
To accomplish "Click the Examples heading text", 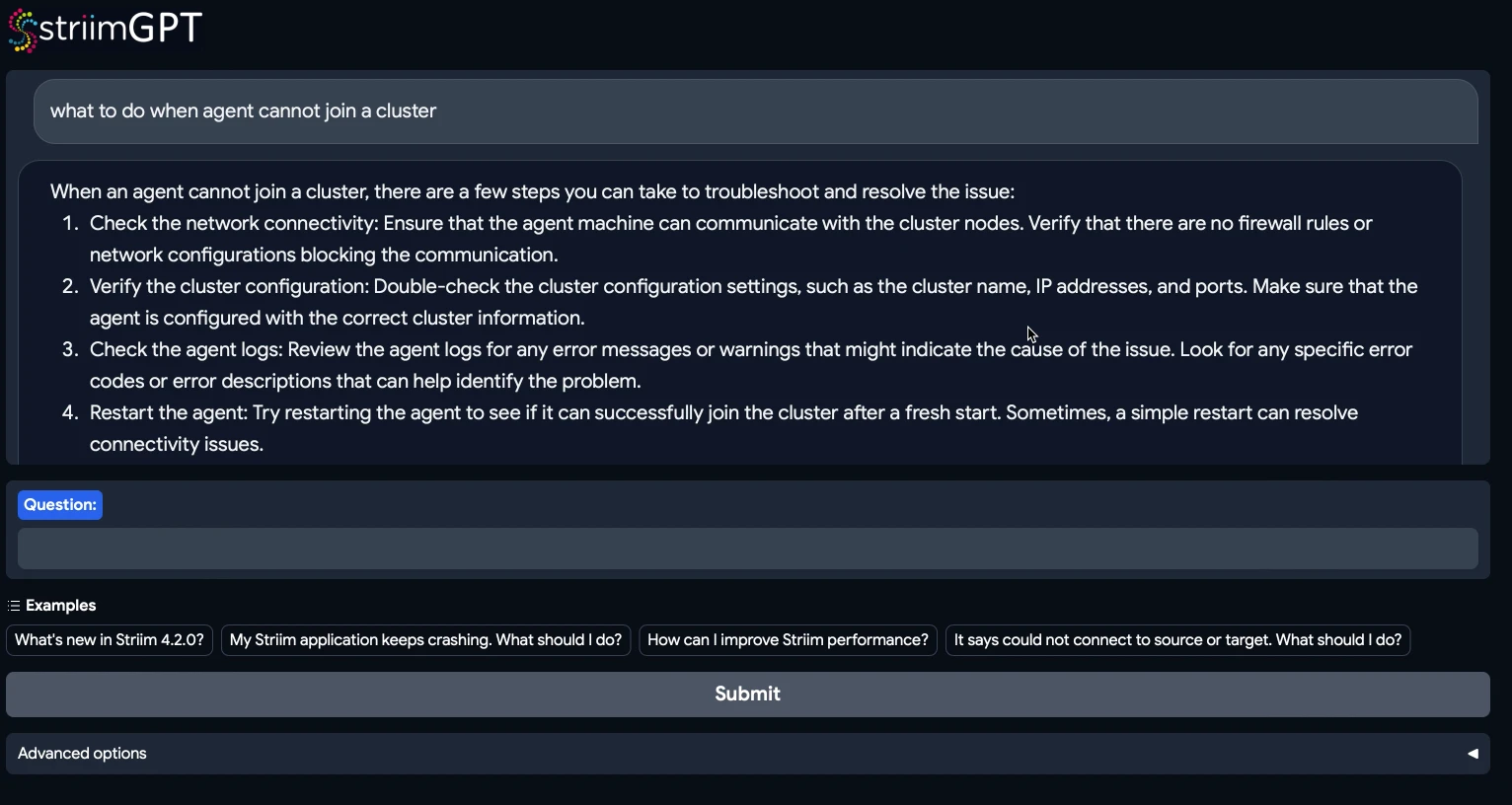I will coord(61,606).
